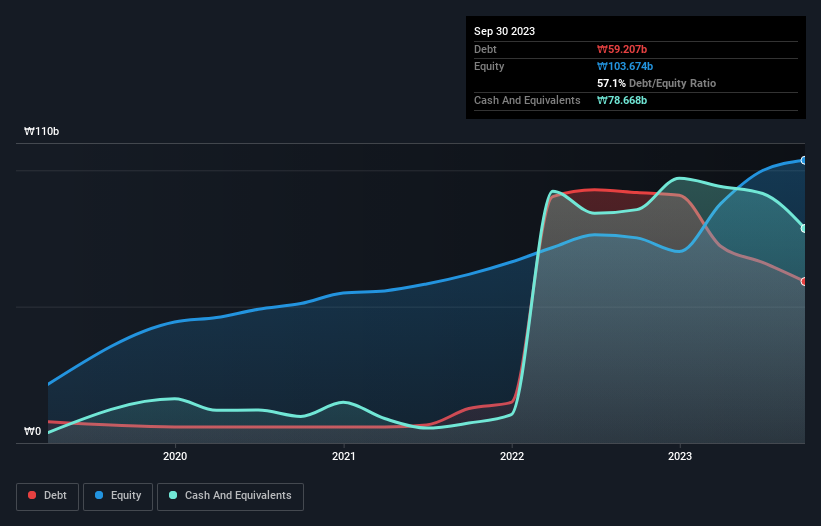Click the ₩78.668b cash value
The height and width of the screenshot is (526, 821).
(x=622, y=100)
